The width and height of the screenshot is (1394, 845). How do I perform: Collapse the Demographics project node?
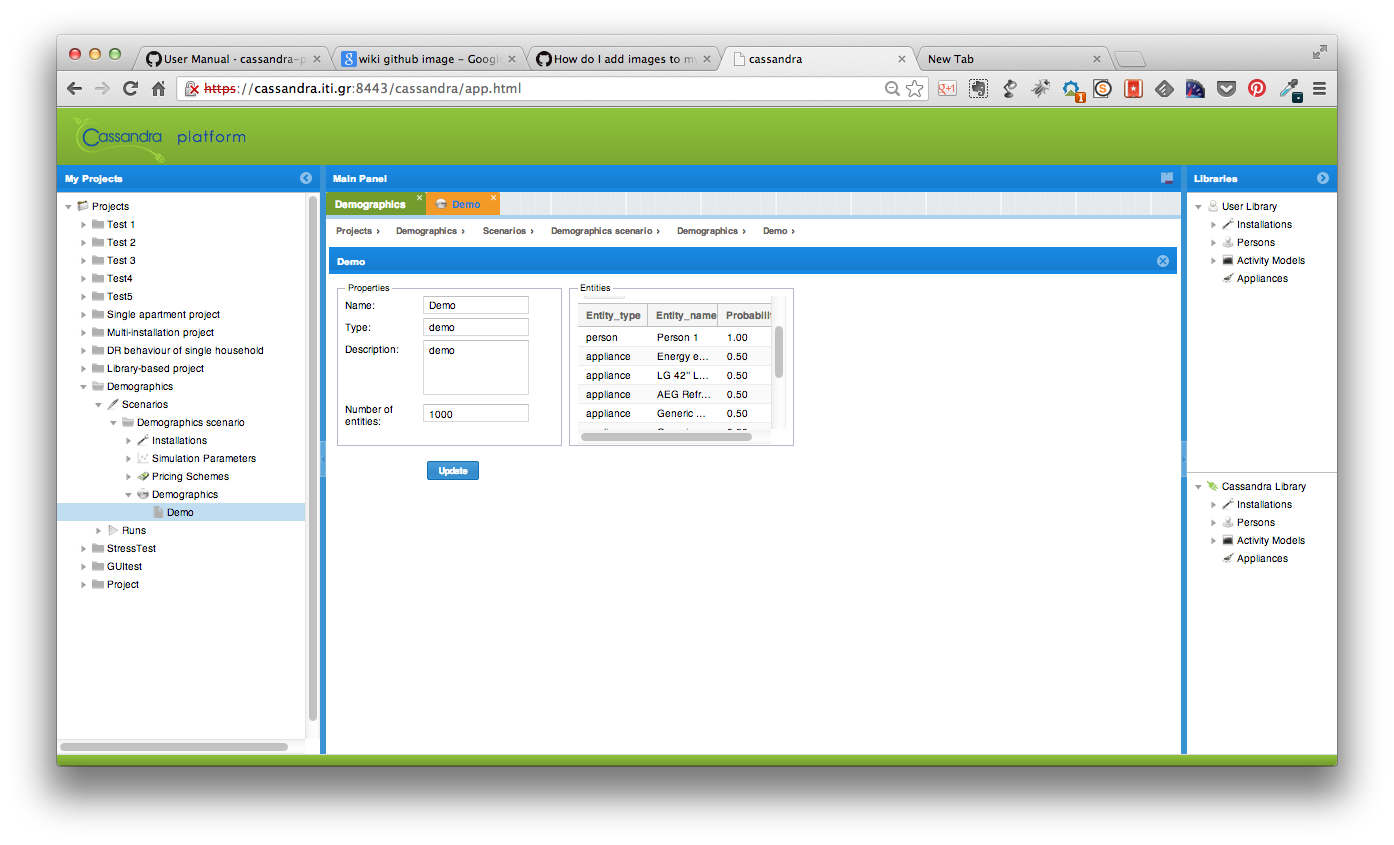click(83, 386)
